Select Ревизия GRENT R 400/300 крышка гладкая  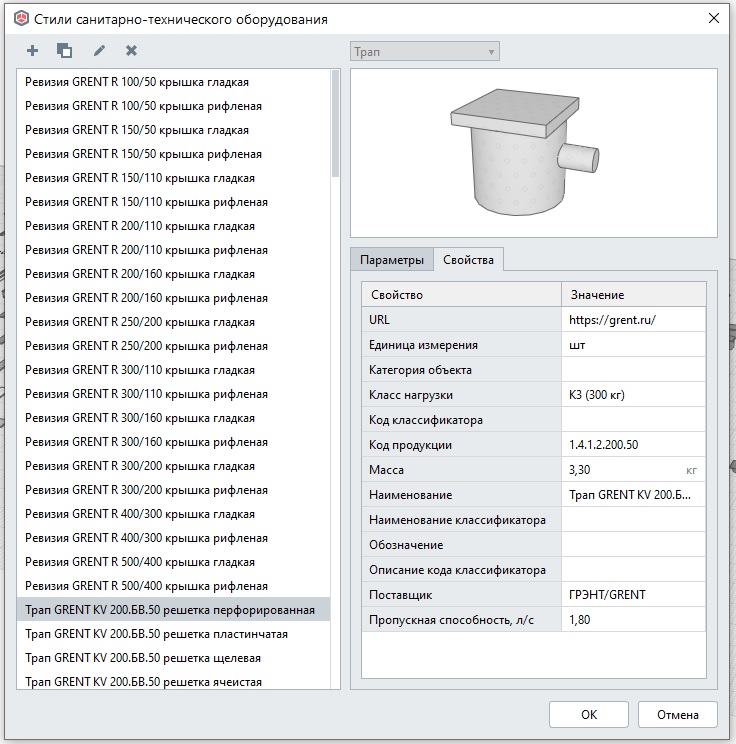pos(174,514)
